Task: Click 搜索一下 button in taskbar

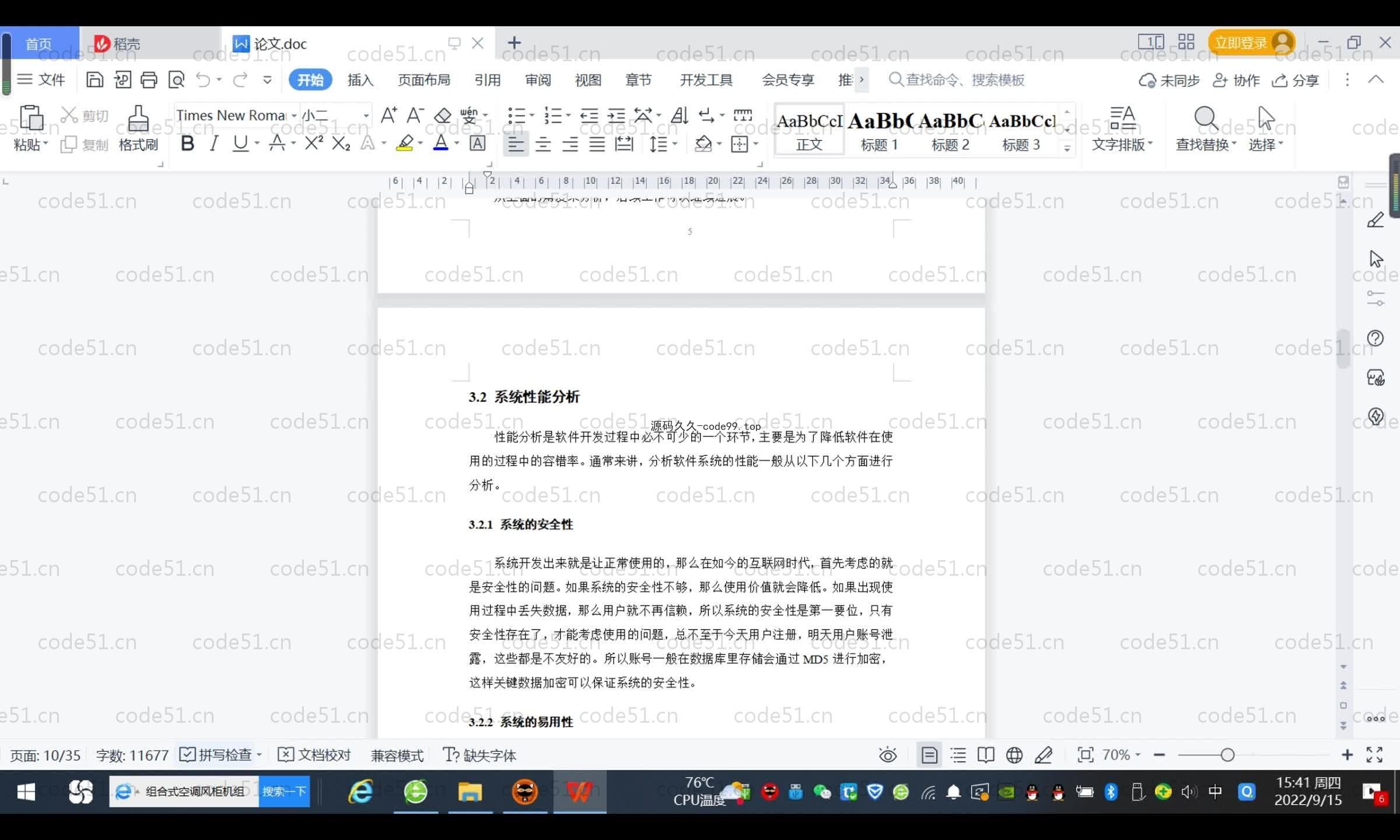Action: click(284, 791)
